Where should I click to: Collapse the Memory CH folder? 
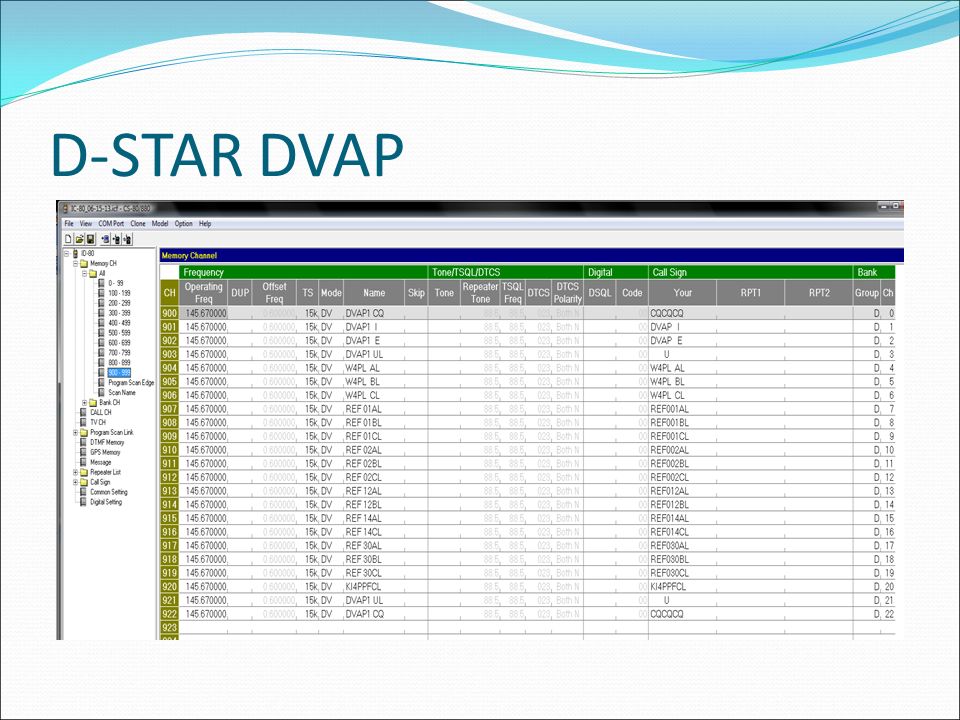76,263
